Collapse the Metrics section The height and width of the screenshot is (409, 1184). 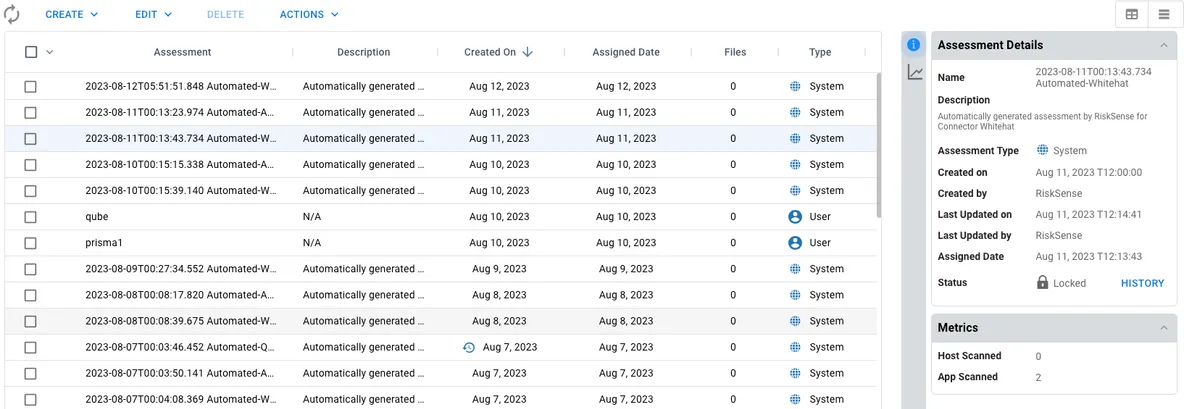point(1164,328)
